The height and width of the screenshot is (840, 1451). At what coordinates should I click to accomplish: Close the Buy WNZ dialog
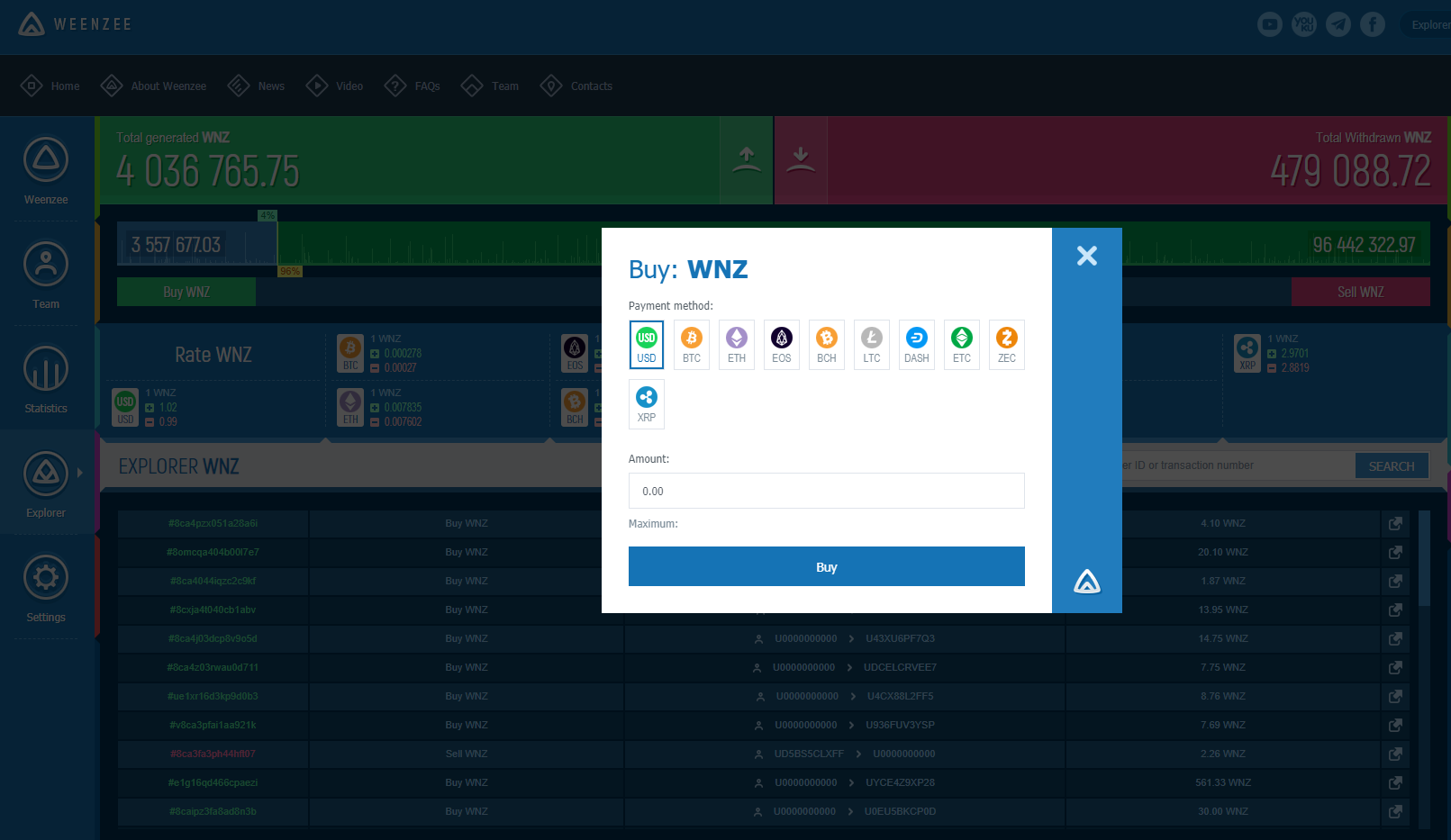(x=1087, y=256)
